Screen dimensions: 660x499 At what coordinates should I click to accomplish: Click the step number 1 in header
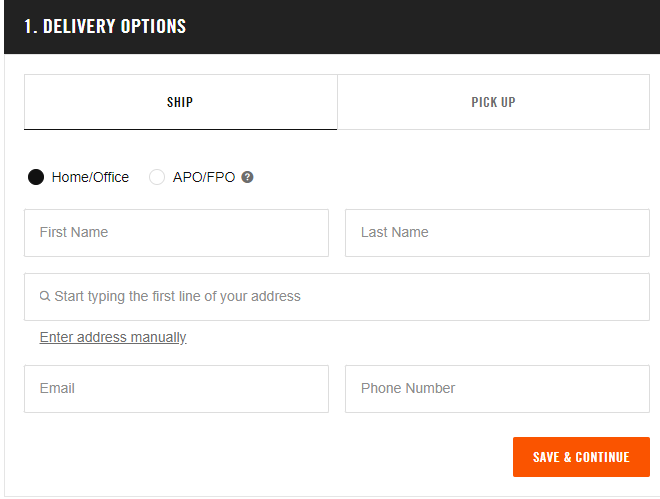[29, 26]
